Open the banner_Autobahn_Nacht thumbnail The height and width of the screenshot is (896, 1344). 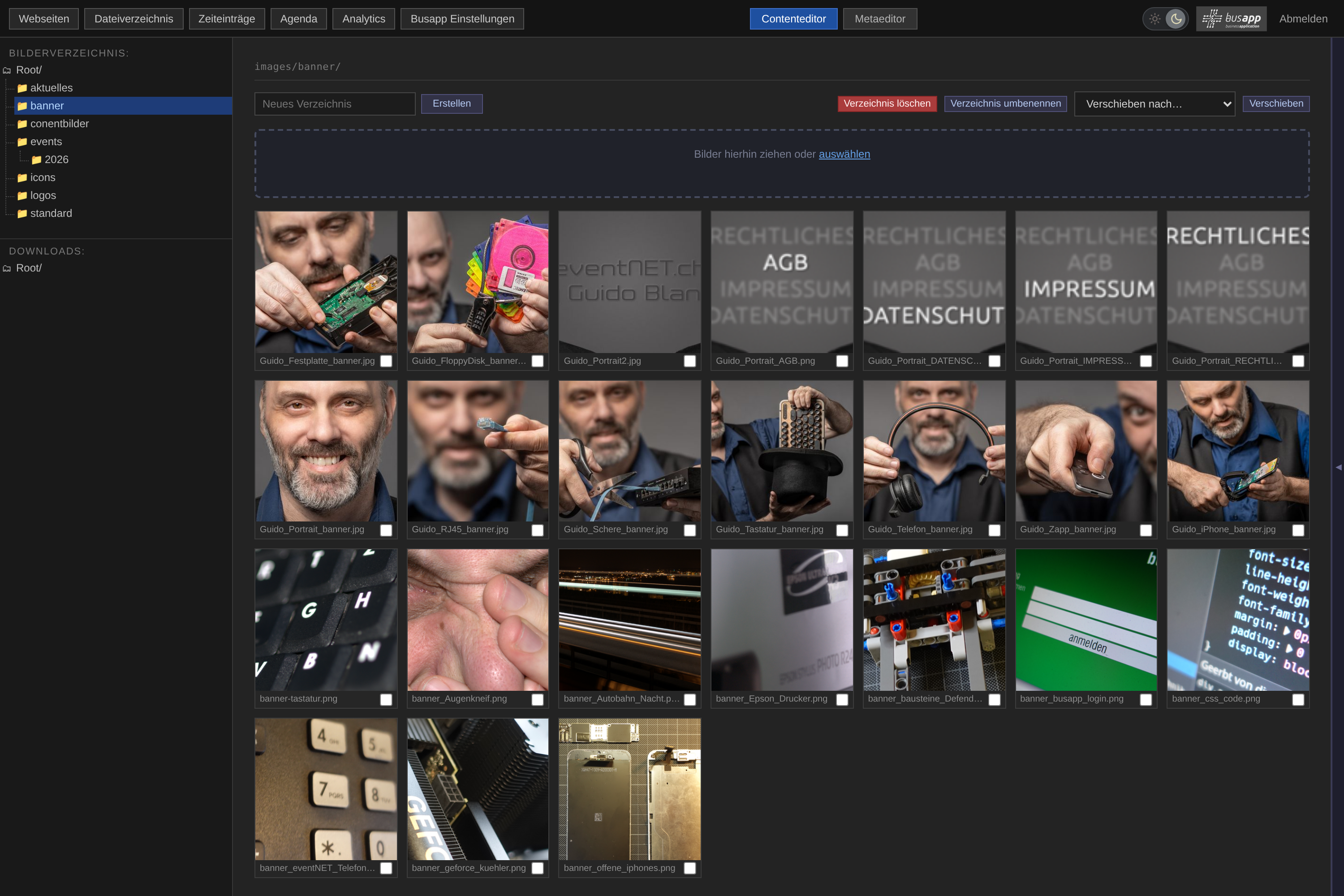[629, 620]
